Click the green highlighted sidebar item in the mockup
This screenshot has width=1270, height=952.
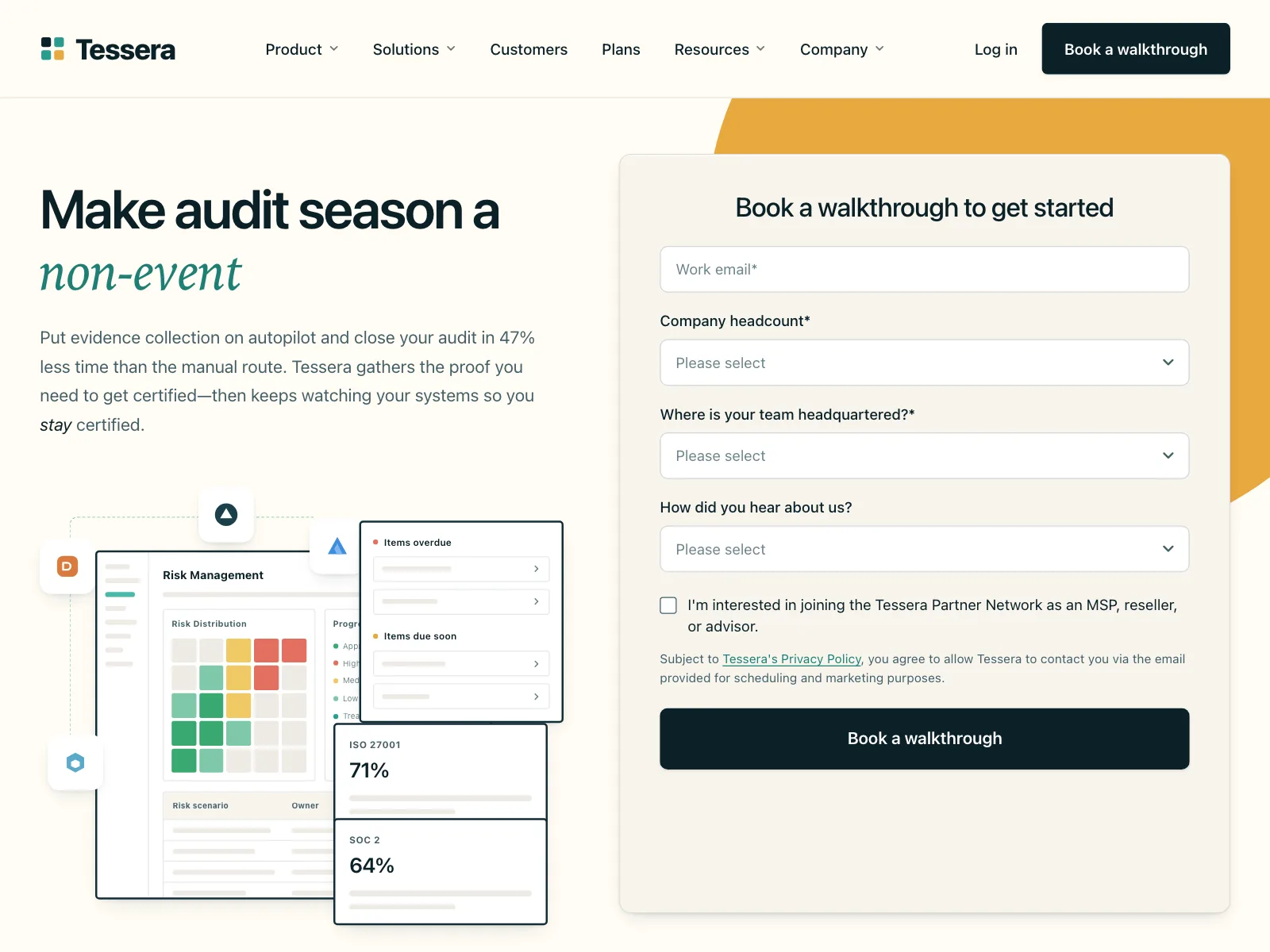(x=120, y=594)
